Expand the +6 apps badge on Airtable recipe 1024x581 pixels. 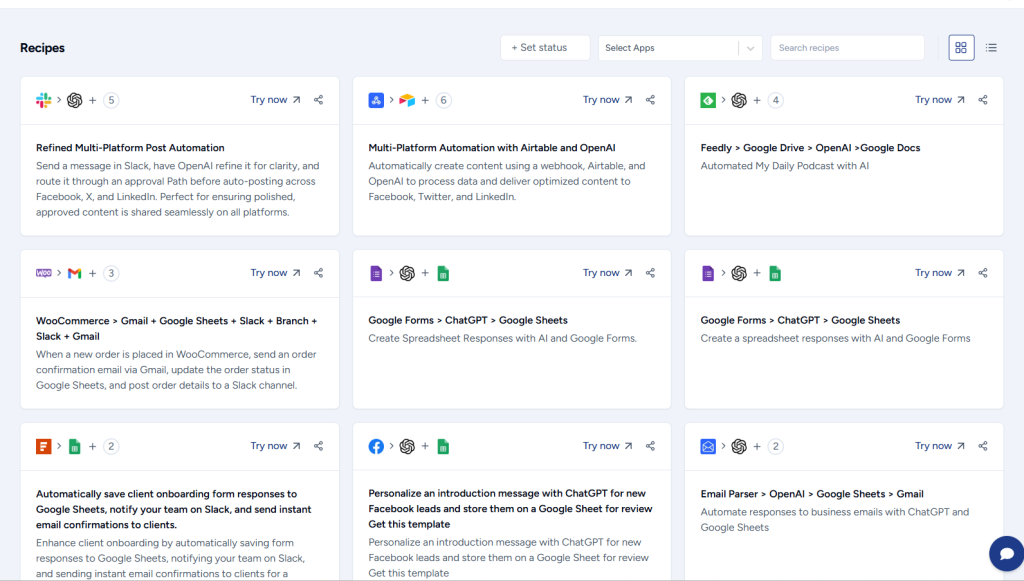tap(443, 100)
